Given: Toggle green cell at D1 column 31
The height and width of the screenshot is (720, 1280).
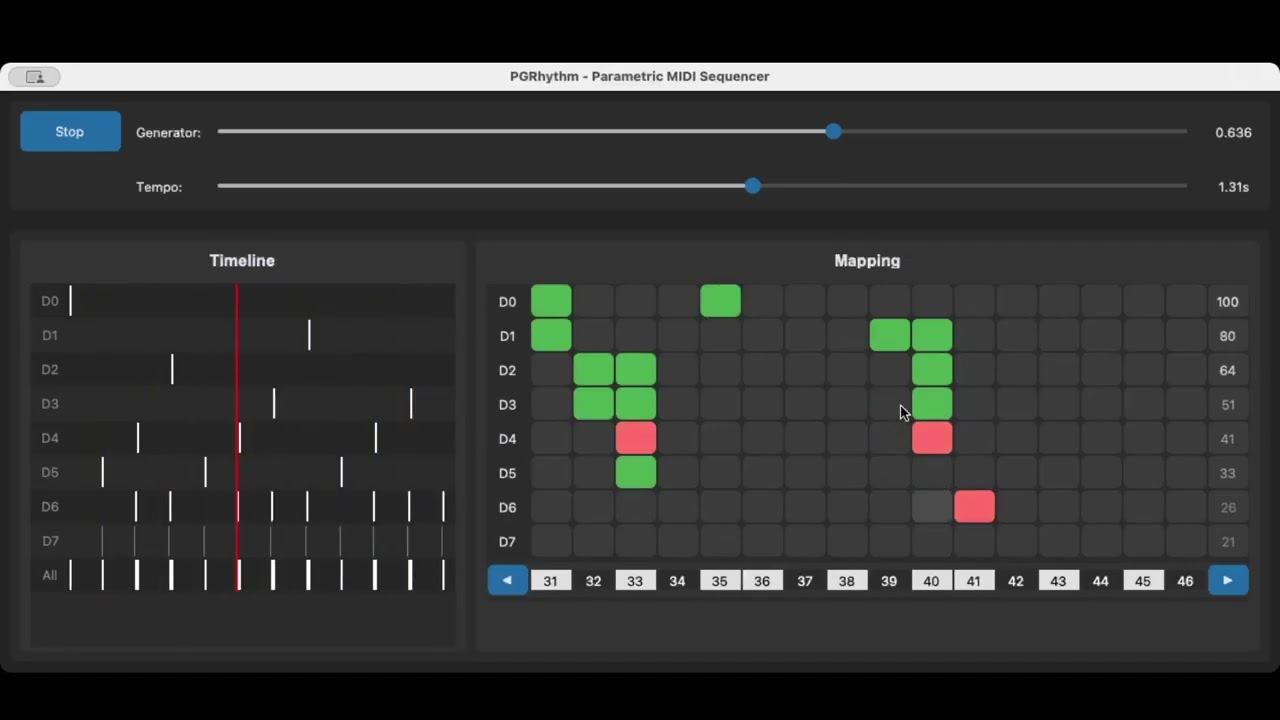Looking at the screenshot, I should (x=551, y=335).
